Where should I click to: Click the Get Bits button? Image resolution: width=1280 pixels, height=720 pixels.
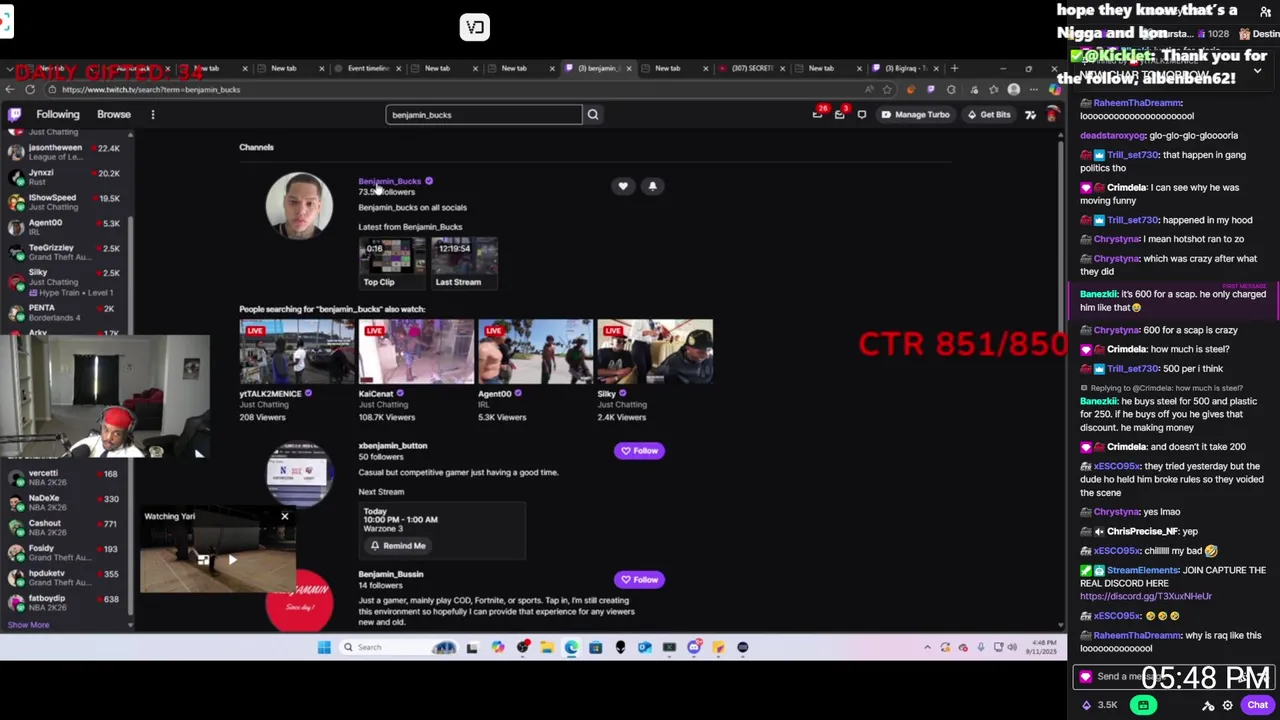click(x=989, y=114)
